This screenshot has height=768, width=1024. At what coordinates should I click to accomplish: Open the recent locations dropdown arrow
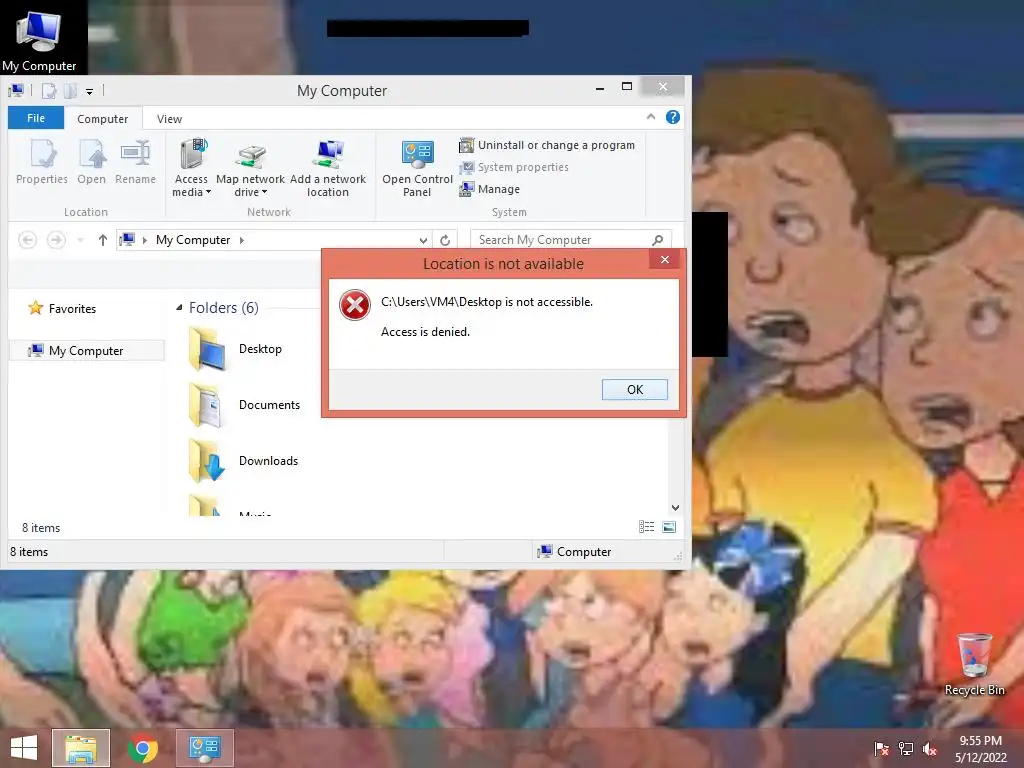click(80, 240)
